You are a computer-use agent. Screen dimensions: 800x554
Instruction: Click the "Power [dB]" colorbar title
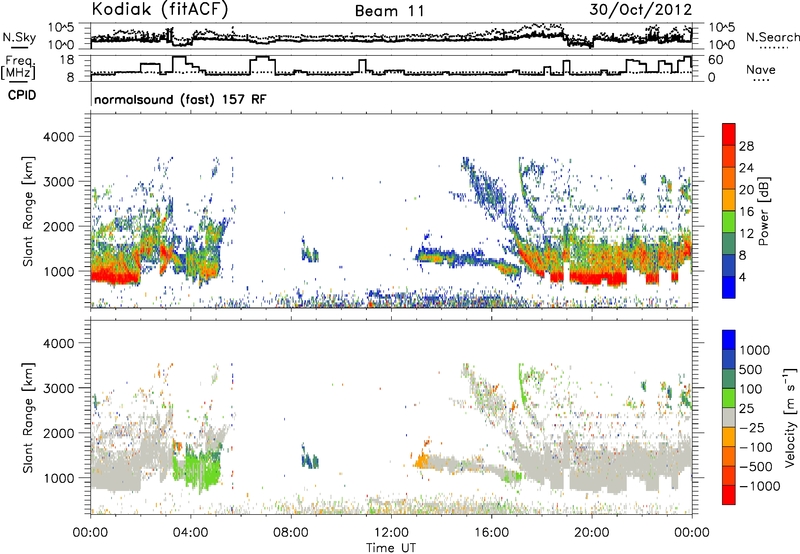pyautogui.click(x=763, y=211)
